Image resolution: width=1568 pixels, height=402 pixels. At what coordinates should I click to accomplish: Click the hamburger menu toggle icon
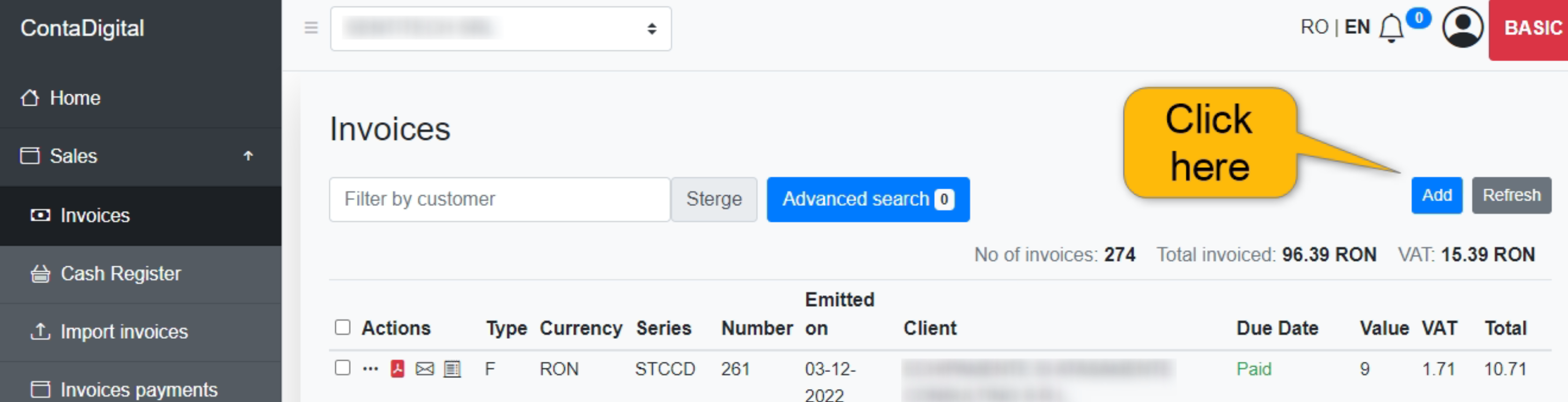311,28
